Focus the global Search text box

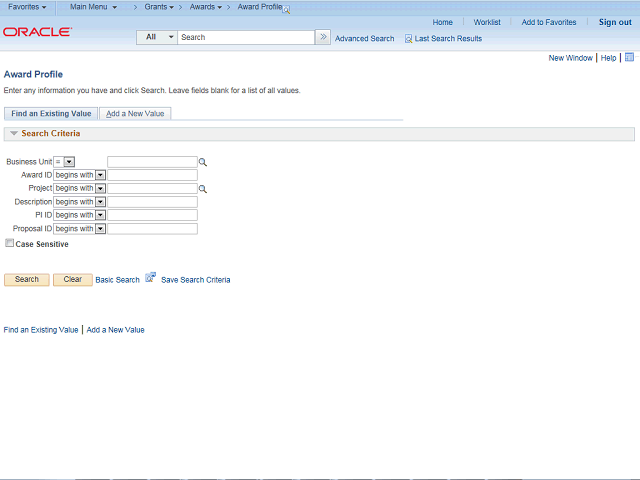pyautogui.click(x=246, y=37)
